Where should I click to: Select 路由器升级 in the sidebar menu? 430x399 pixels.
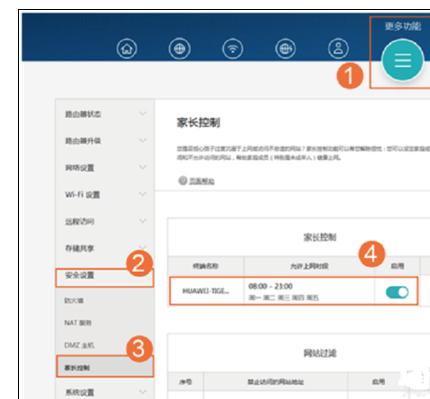pyautogui.click(x=83, y=141)
